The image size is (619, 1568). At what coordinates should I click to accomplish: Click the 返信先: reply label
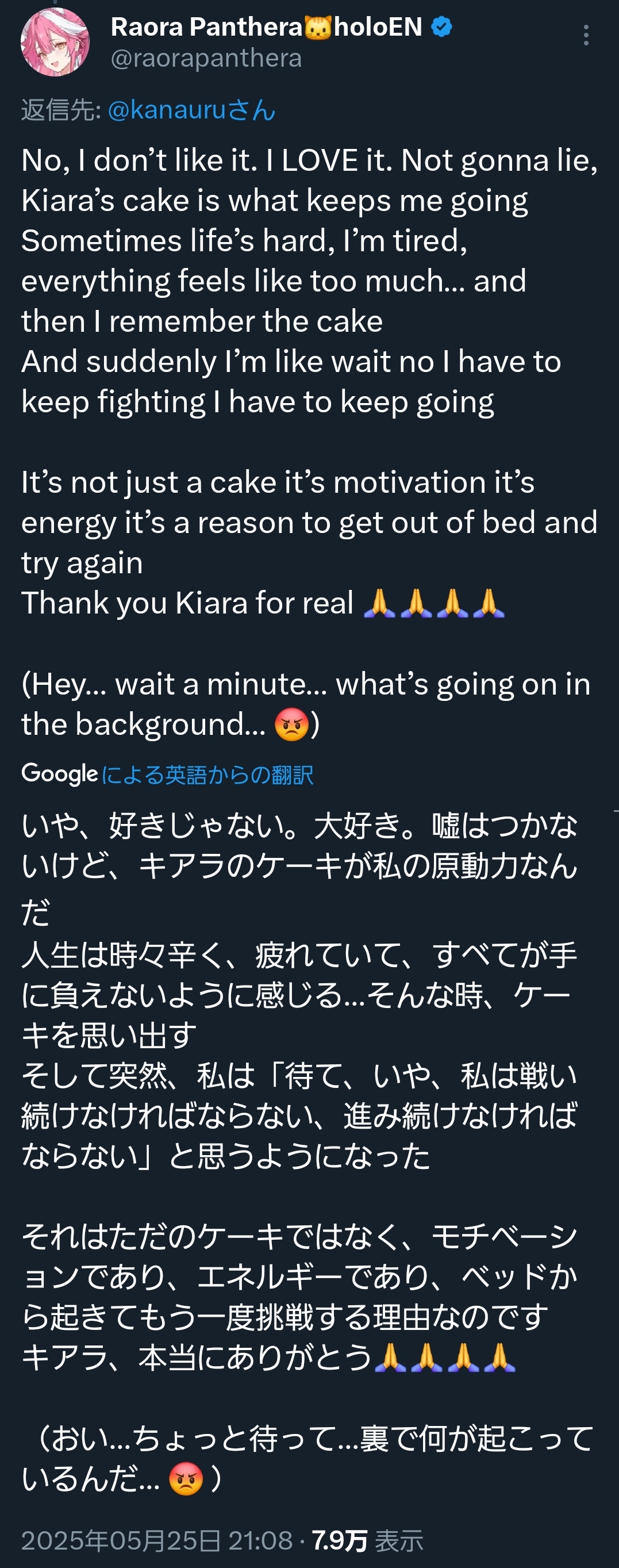61,110
